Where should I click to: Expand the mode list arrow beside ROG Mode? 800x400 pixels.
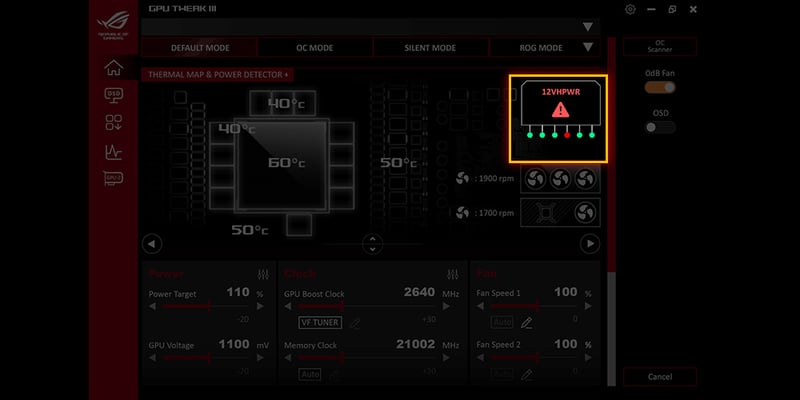point(587,47)
